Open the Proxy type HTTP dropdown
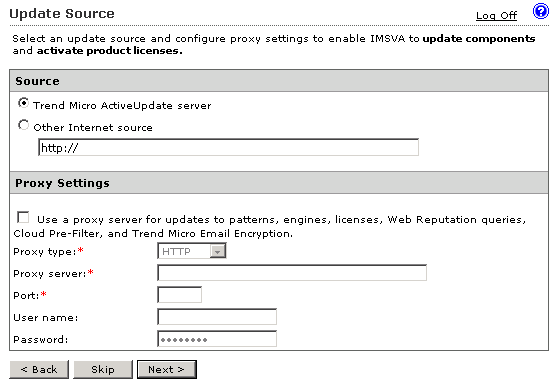This screenshot has height=384, width=549. [192, 251]
